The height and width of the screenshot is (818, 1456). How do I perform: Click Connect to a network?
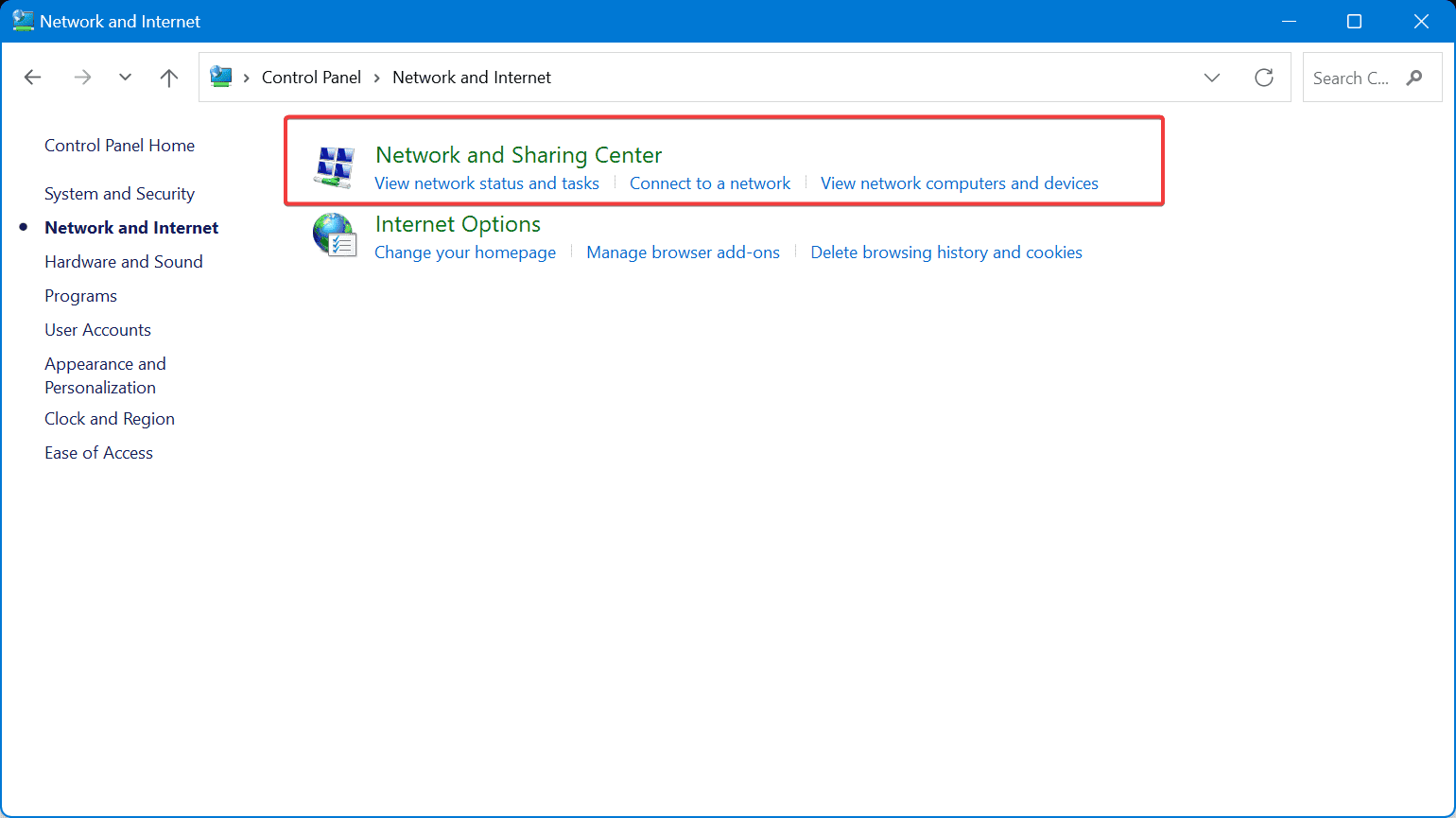click(710, 183)
